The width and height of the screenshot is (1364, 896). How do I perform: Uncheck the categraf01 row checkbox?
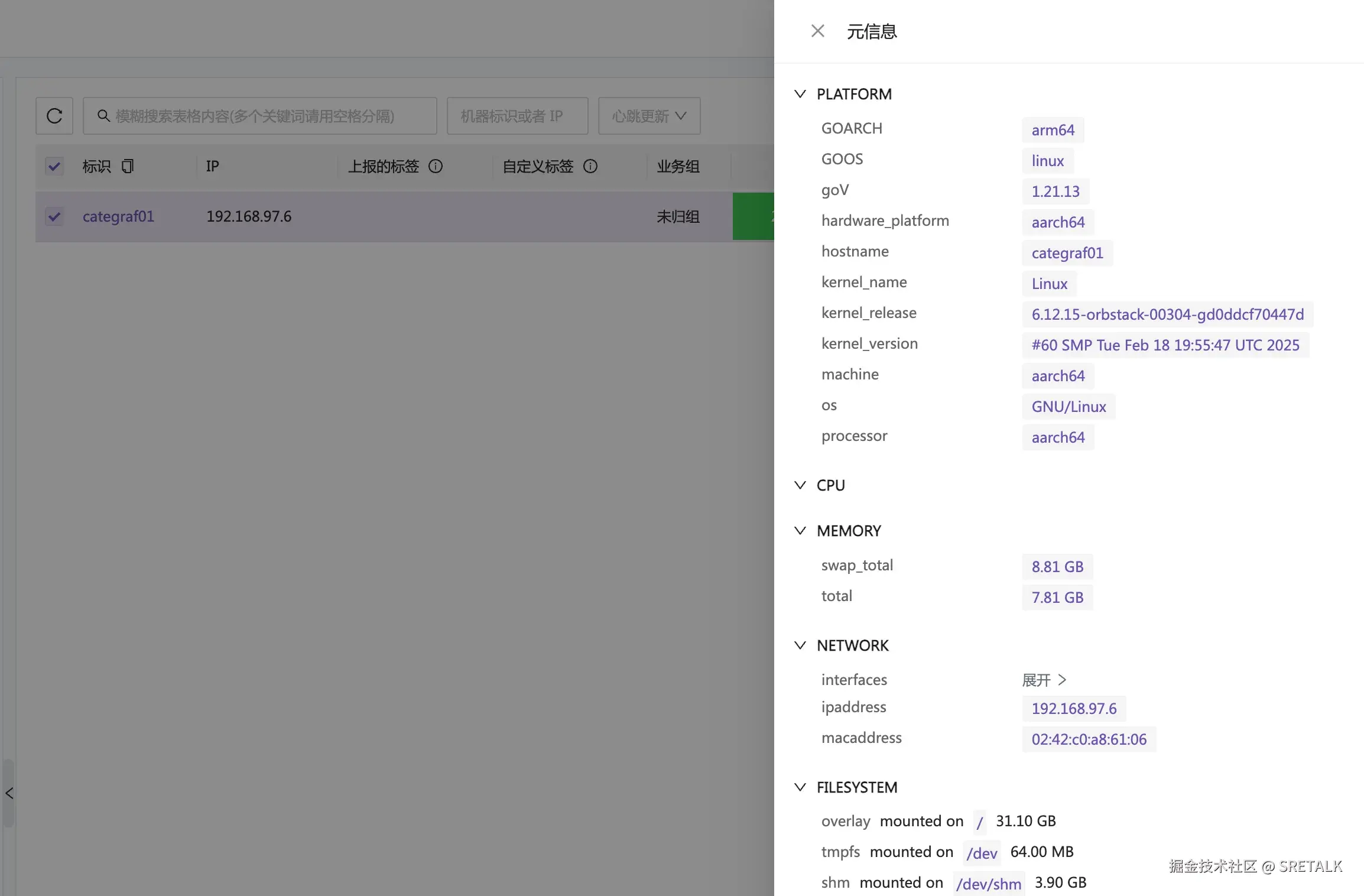point(54,216)
